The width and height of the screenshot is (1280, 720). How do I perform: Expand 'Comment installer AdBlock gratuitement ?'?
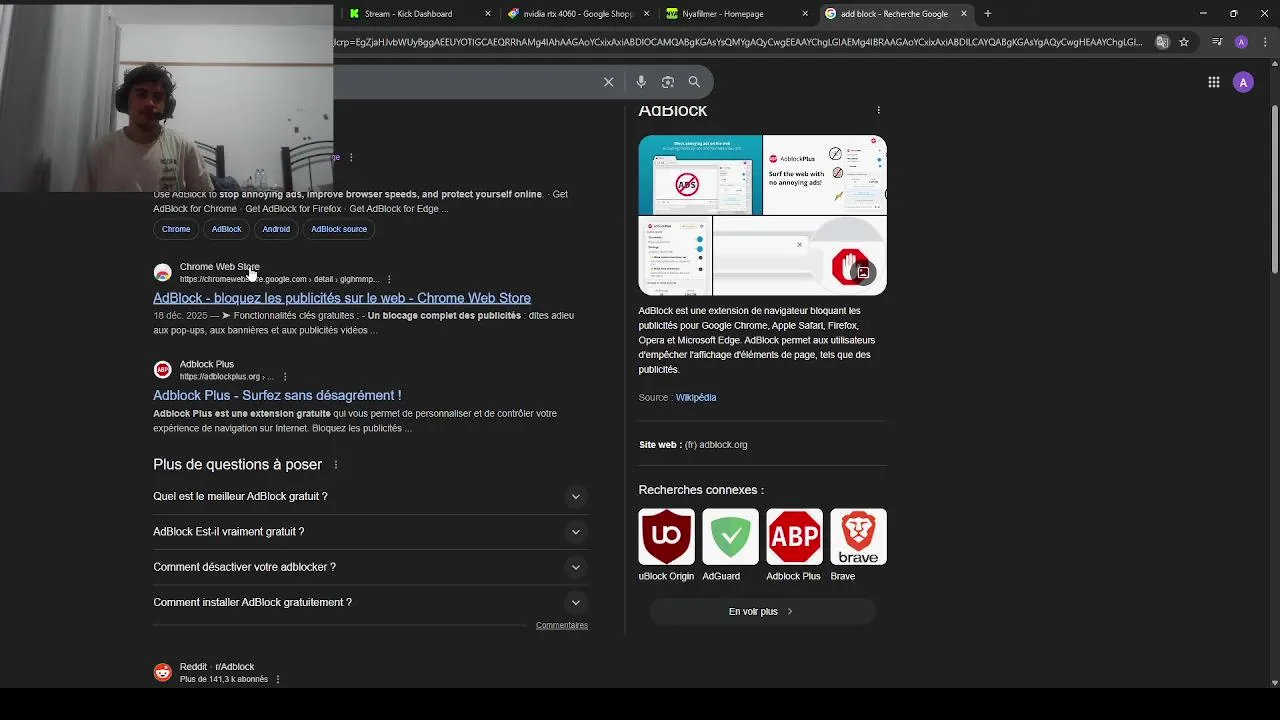[370, 603]
